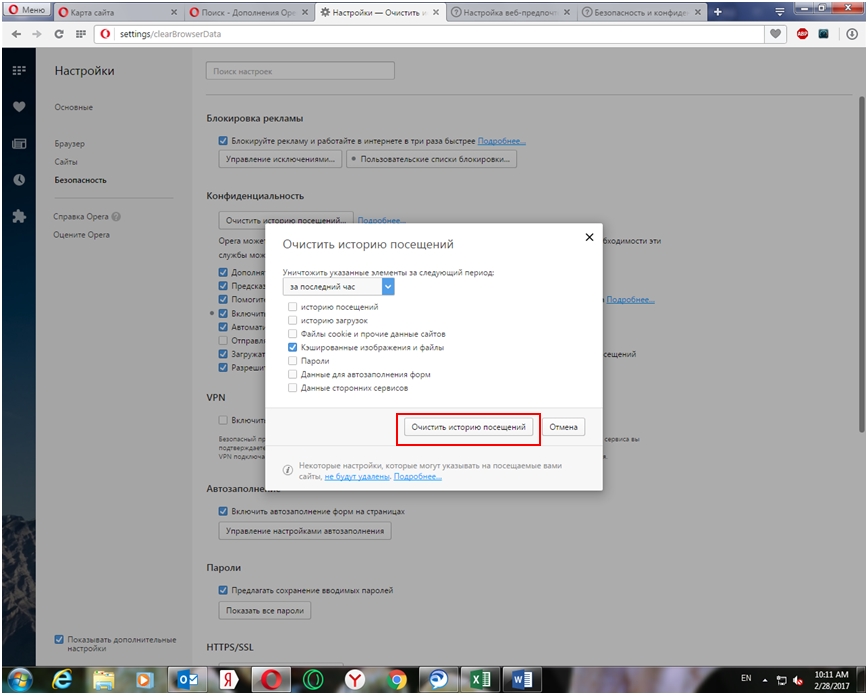
Task: Open new tab with plus button
Action: 718,12
